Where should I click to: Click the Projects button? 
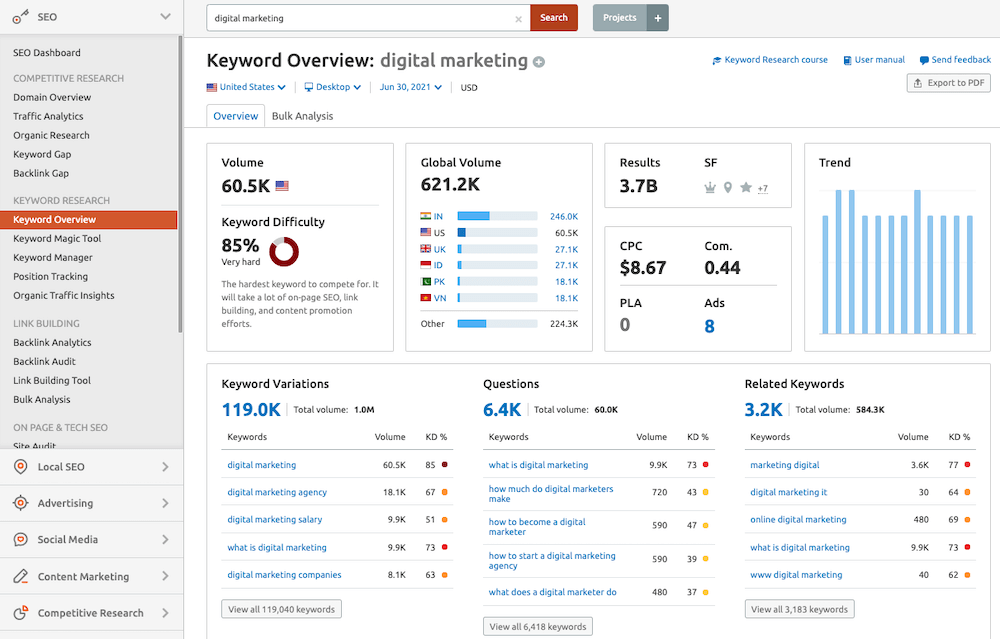coord(620,18)
